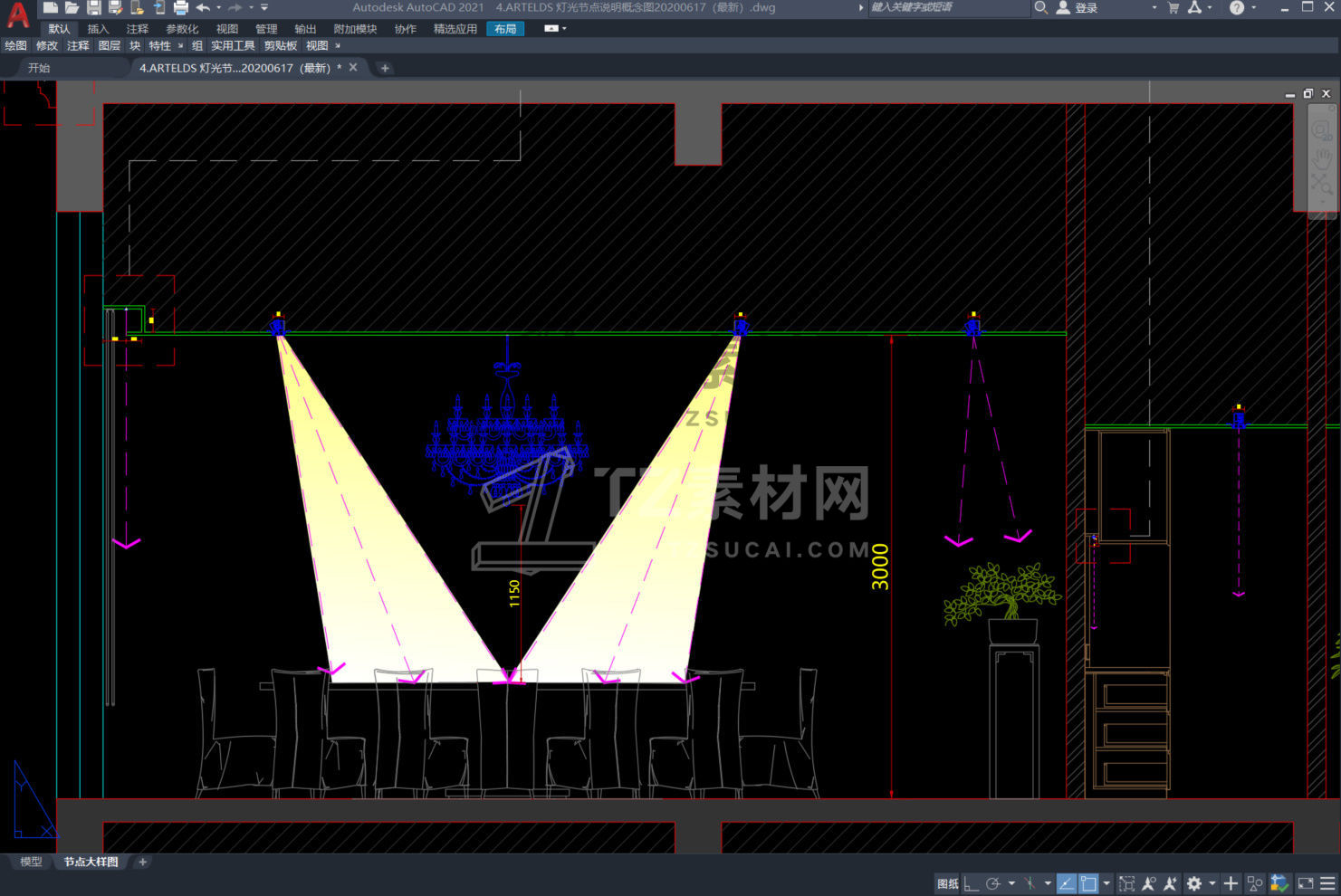The image size is (1341, 896).
Task: Switch to the 模型 layout tab
Action: (31, 862)
